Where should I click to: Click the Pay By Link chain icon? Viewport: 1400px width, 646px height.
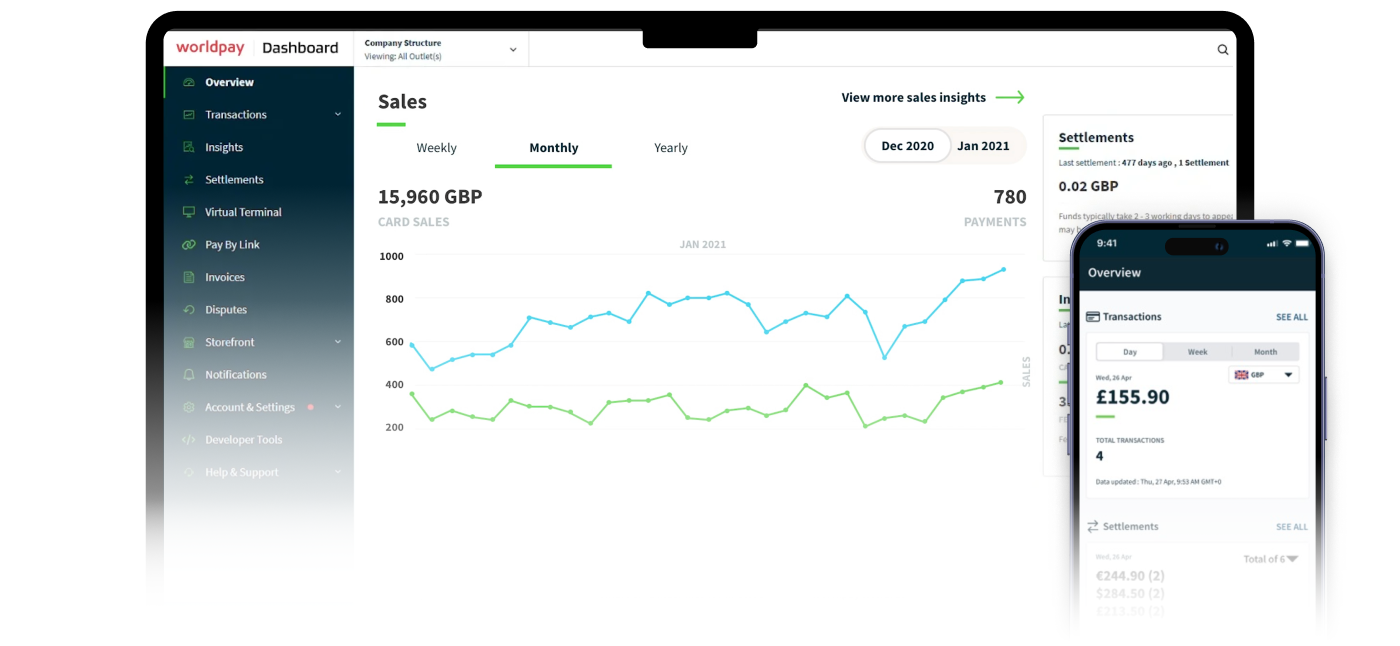pyautogui.click(x=188, y=245)
